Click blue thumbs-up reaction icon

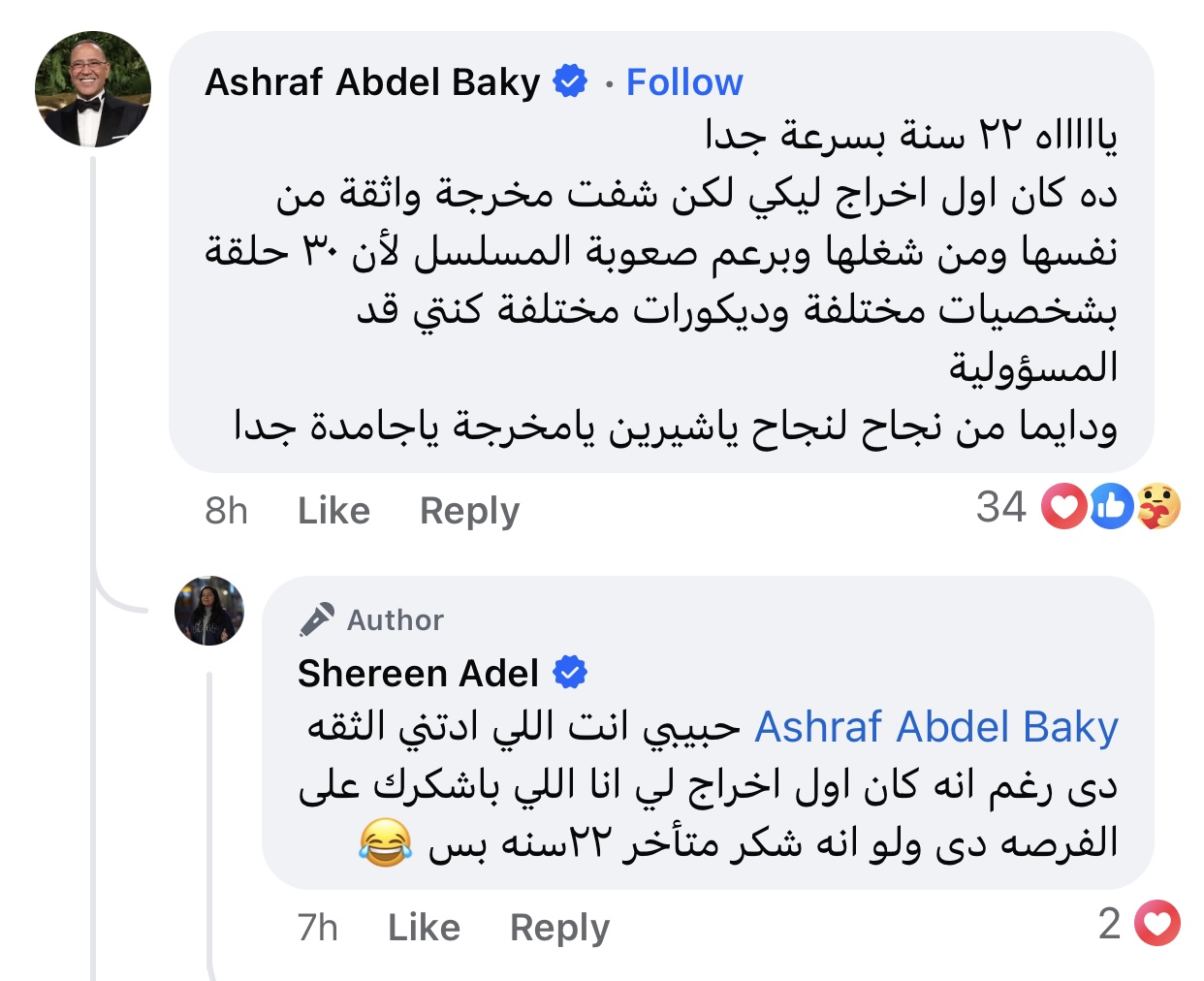tap(1111, 507)
